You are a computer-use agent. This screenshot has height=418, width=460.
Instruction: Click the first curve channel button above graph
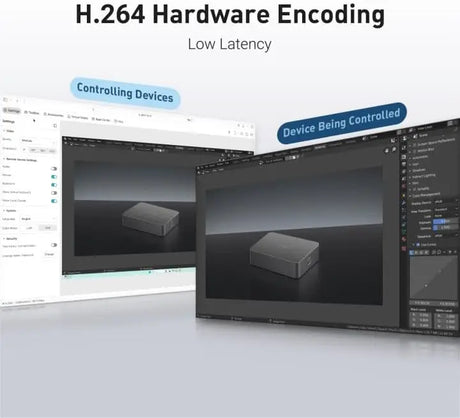[x=411, y=253]
